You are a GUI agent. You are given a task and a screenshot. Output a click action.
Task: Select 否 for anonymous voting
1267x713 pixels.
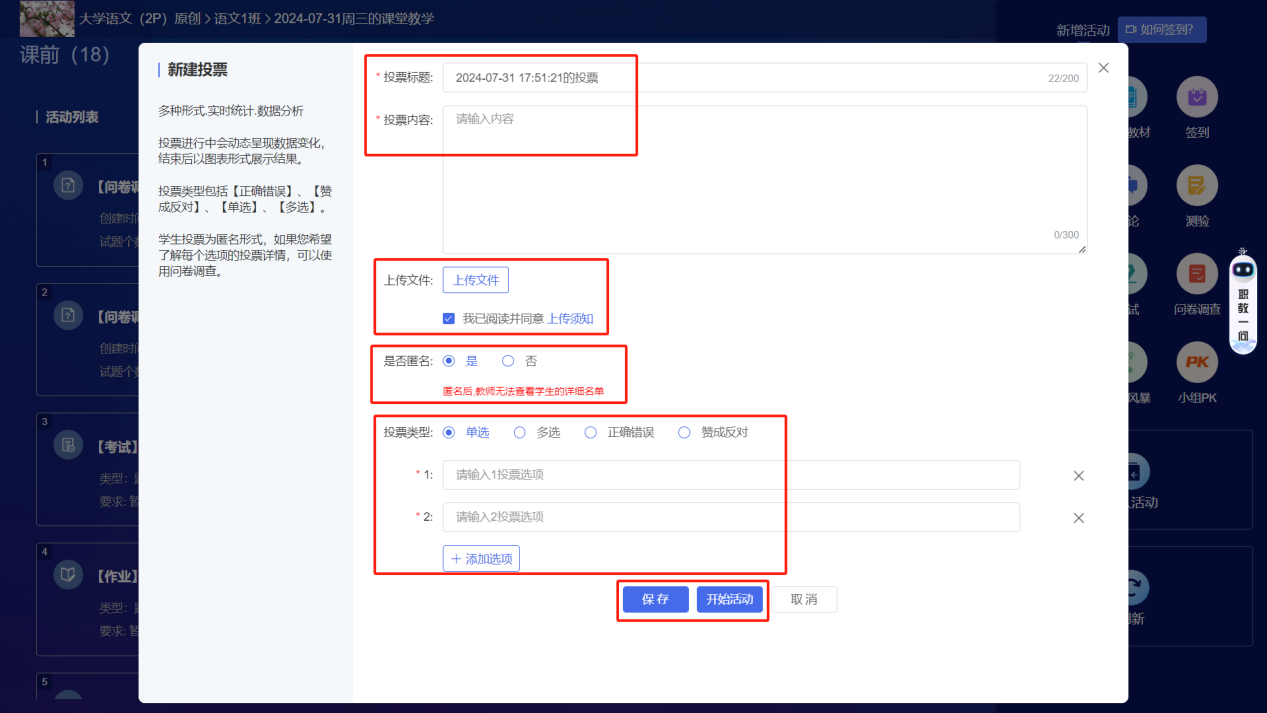tap(508, 361)
